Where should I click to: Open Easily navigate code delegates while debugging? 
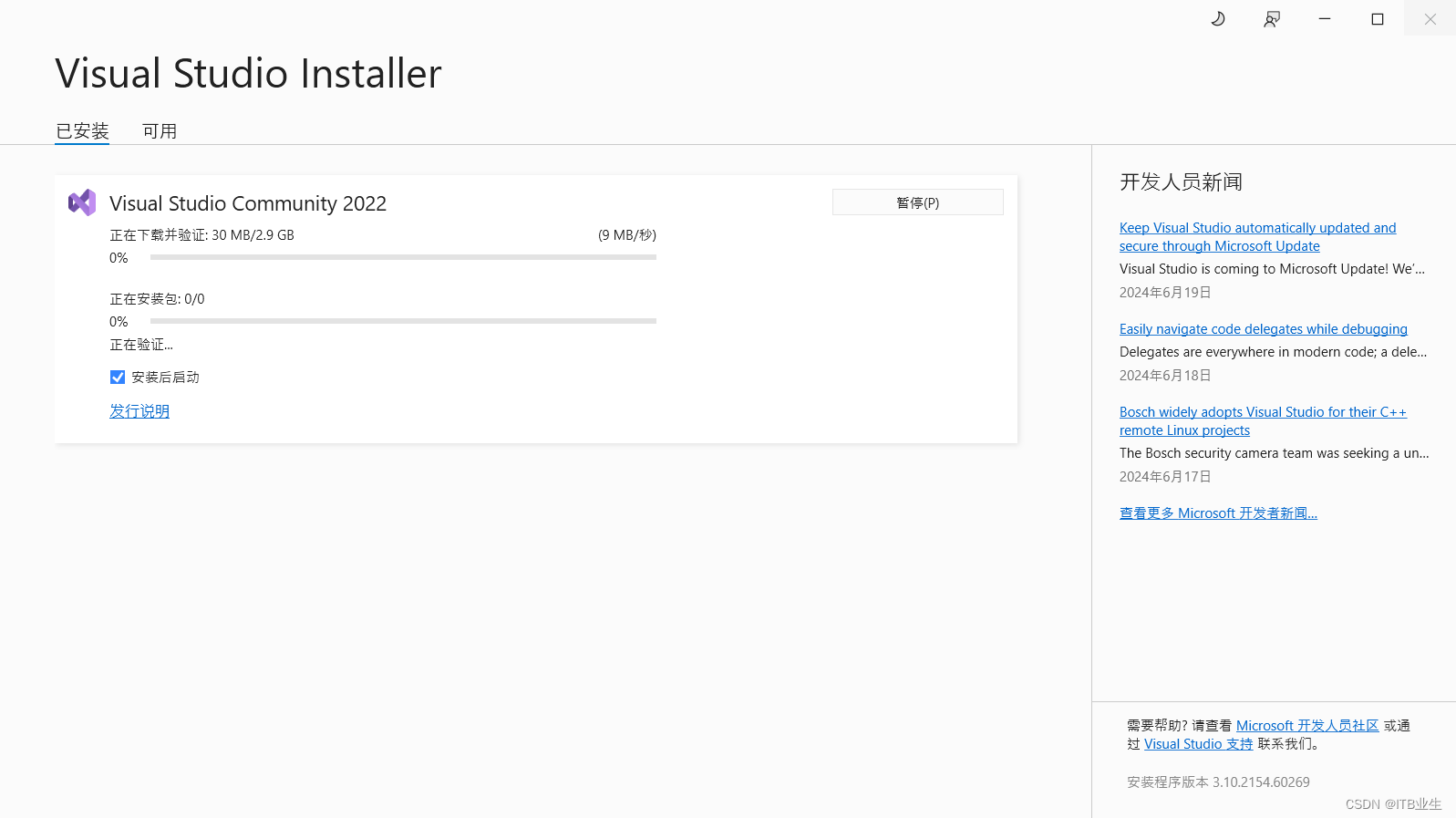[1264, 329]
